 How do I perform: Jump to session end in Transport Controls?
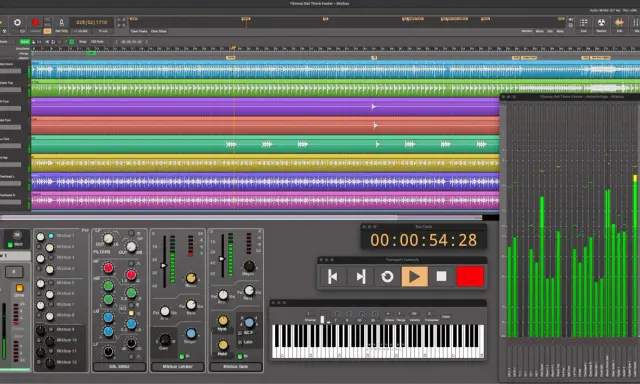point(360,277)
